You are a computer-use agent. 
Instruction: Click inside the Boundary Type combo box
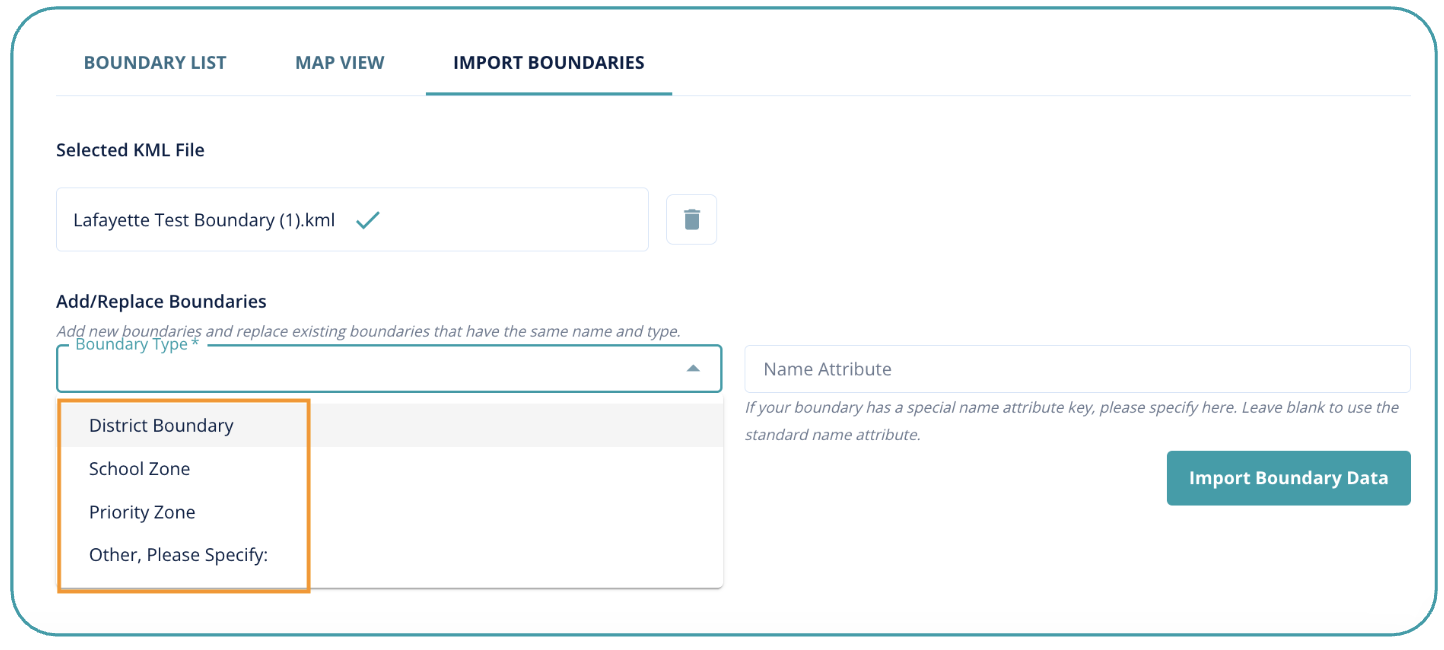[370, 371]
